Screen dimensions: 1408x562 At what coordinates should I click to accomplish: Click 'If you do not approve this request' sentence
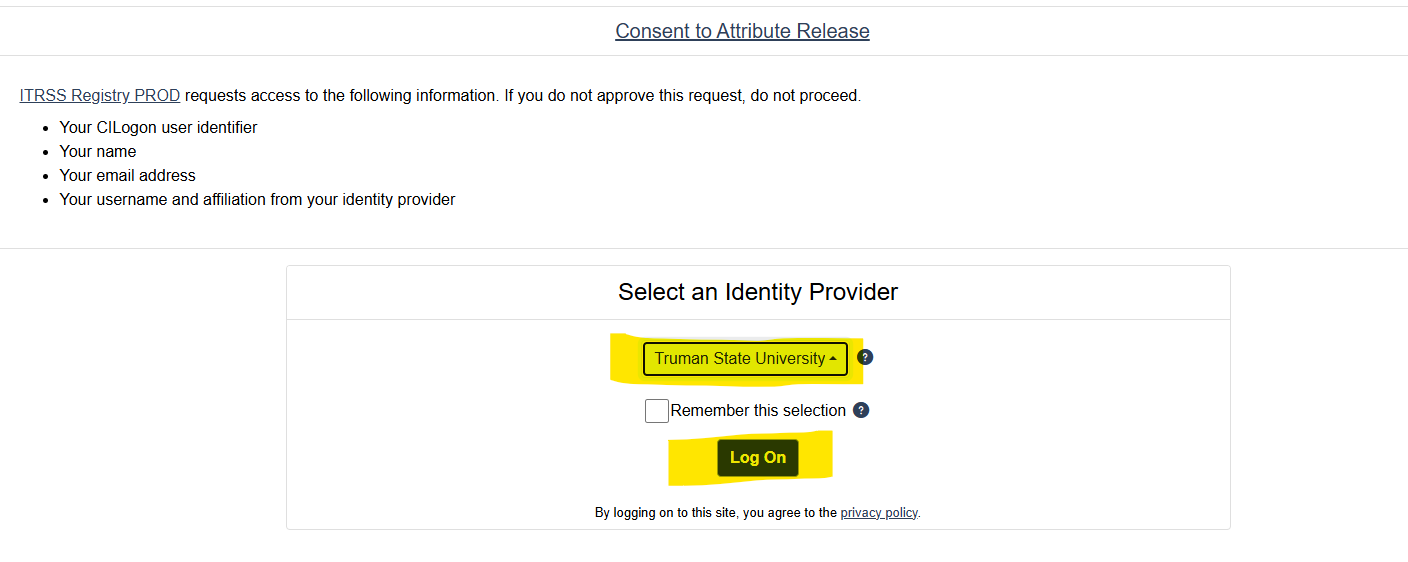tap(620, 96)
